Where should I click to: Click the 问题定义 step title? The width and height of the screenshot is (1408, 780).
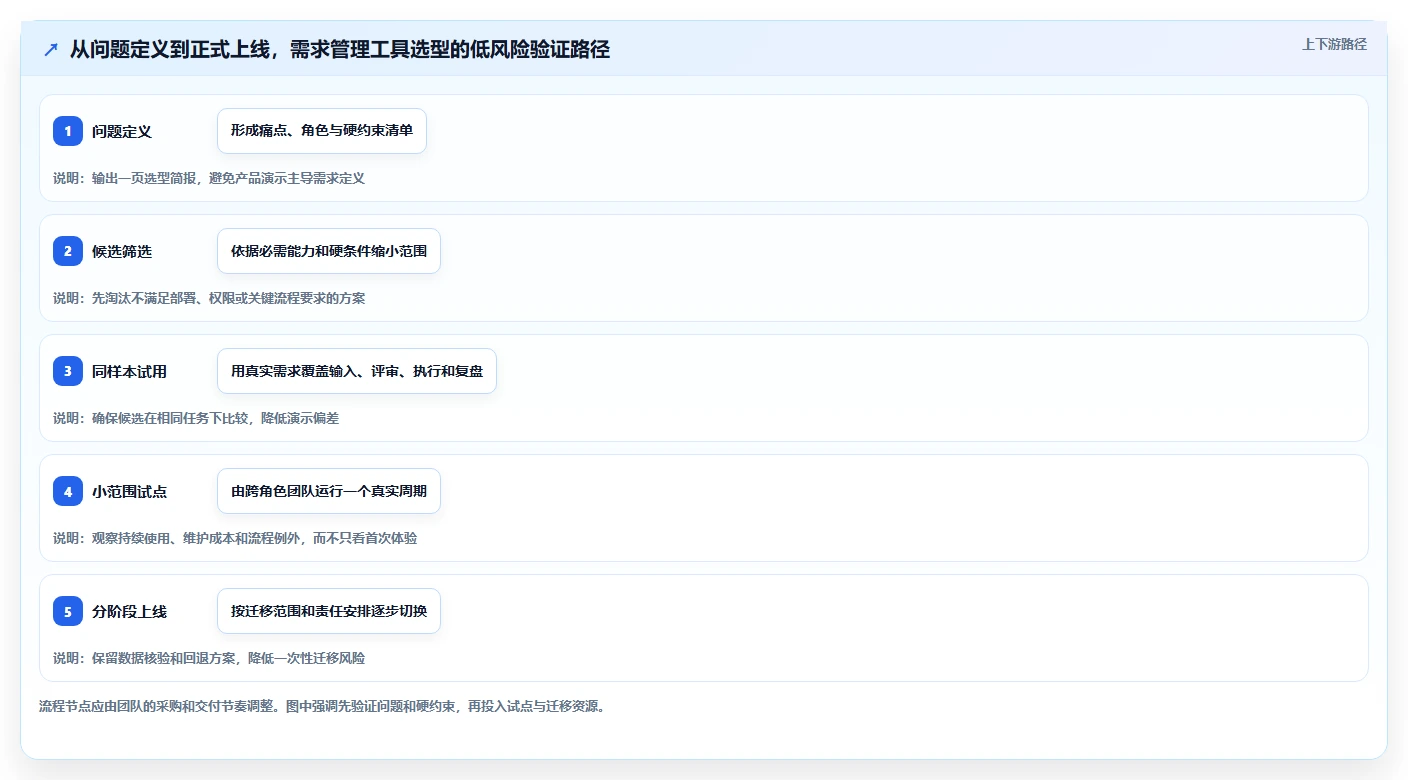pos(122,131)
